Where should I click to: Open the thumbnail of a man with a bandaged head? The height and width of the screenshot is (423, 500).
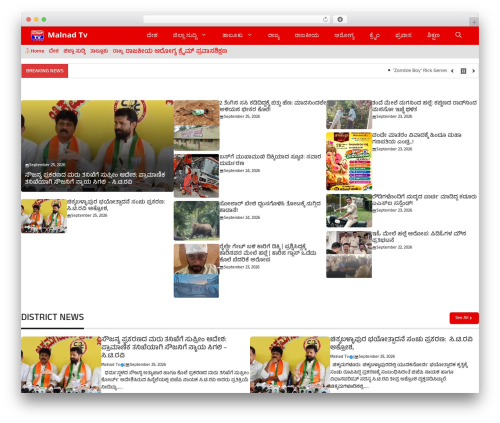point(196,271)
